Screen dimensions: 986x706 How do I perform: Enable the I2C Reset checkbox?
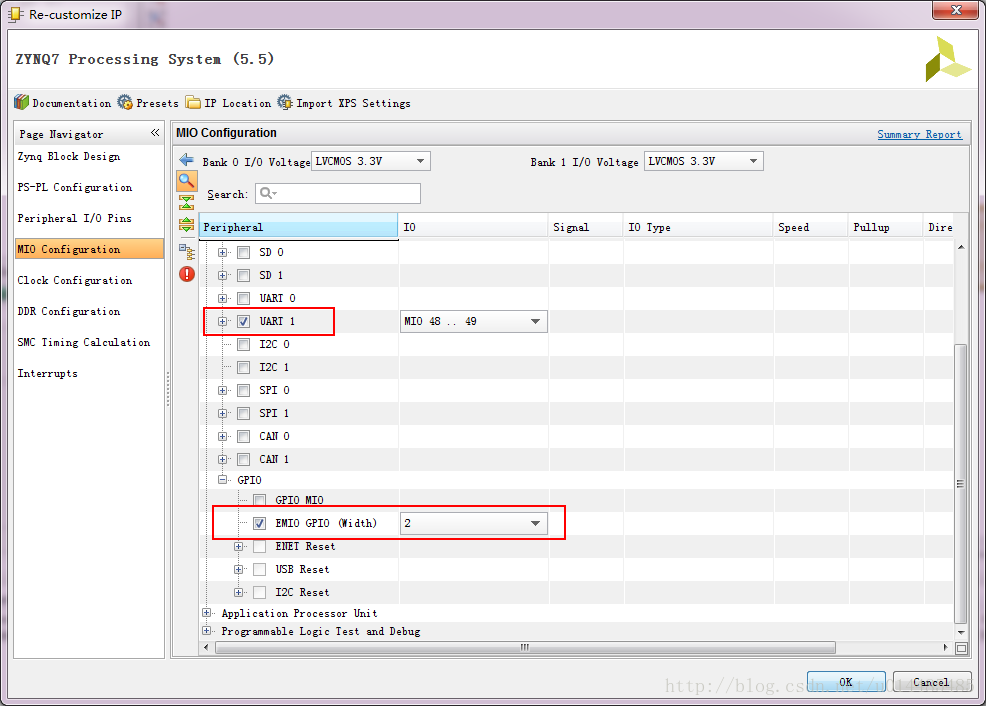pyautogui.click(x=260, y=592)
